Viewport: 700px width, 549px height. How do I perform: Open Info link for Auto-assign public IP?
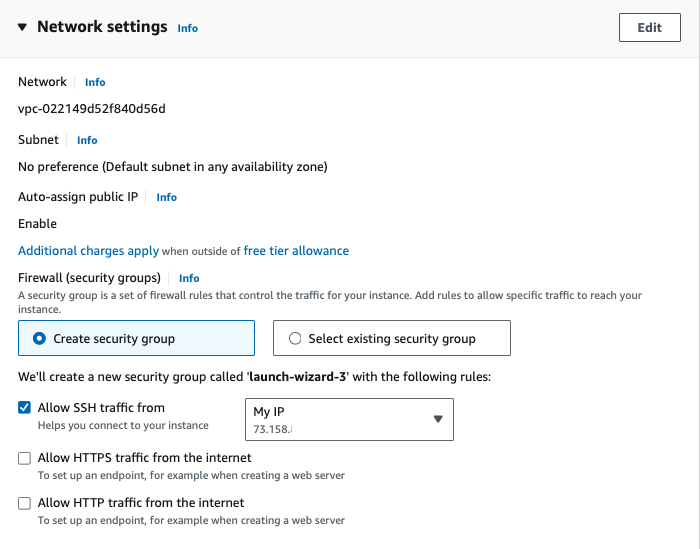click(166, 197)
